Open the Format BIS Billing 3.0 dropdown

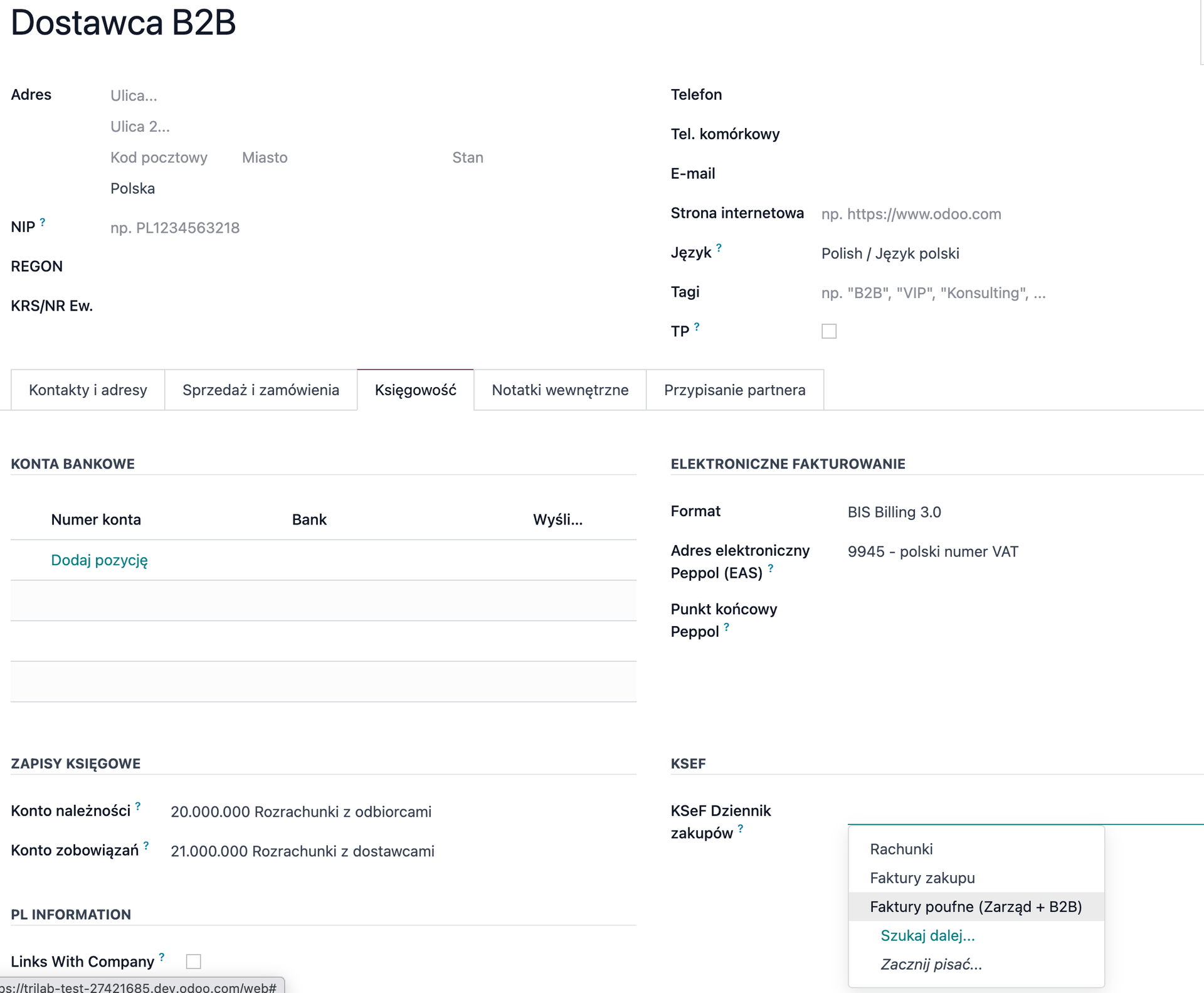click(1003, 512)
